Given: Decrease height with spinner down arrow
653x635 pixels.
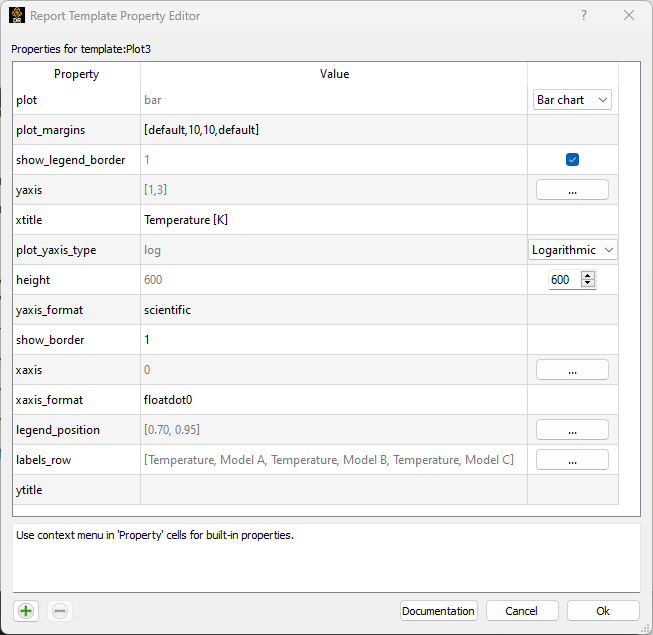Looking at the screenshot, I should pos(588,283).
